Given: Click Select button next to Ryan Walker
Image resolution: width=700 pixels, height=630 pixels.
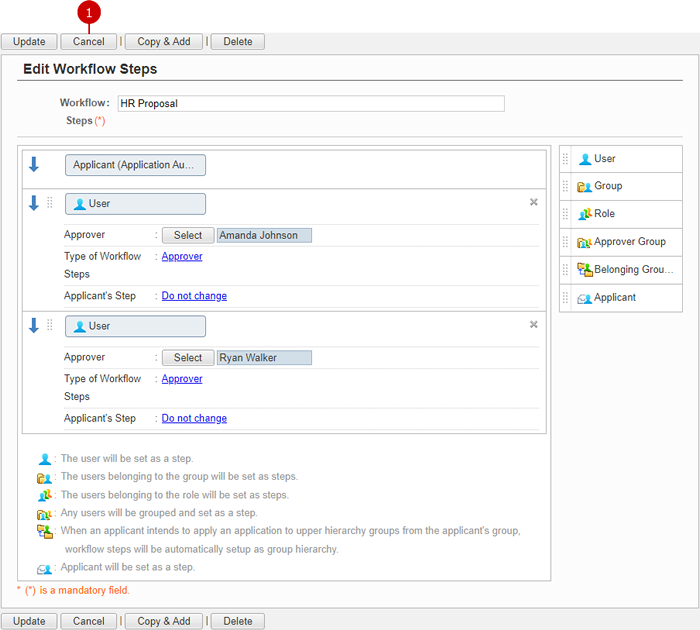Looking at the screenshot, I should click(188, 358).
